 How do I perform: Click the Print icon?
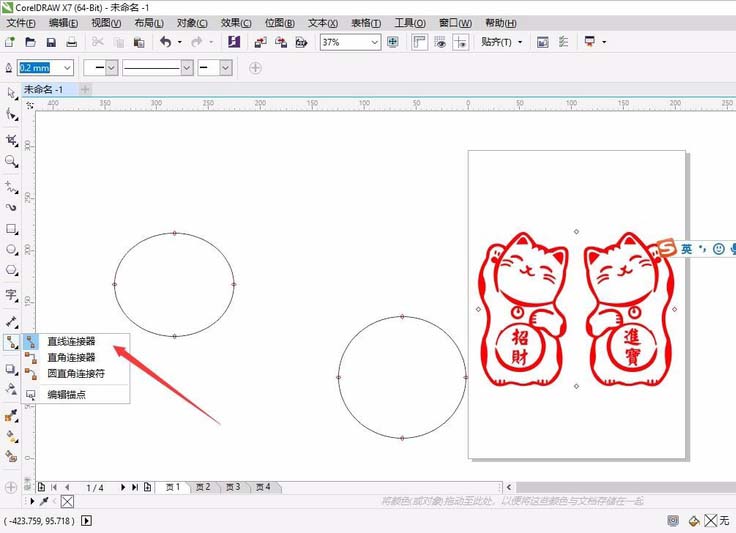pyautogui.click(x=71, y=42)
